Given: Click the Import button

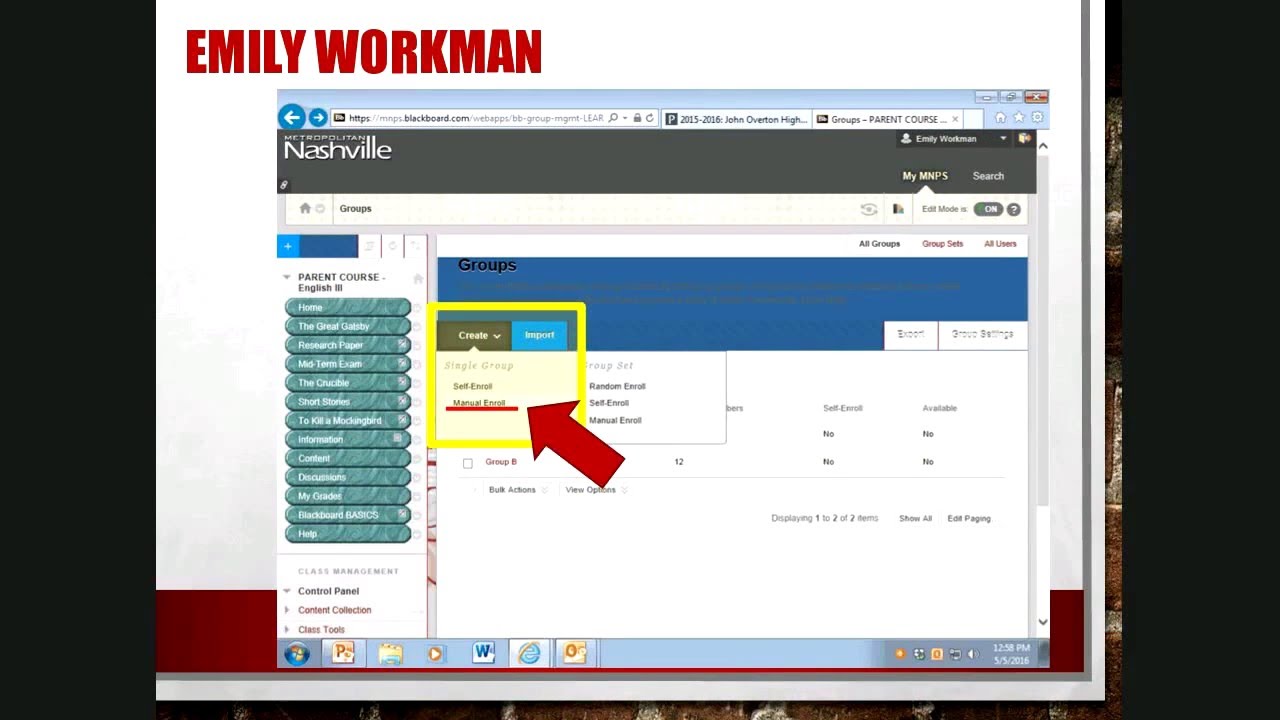Looking at the screenshot, I should click(540, 335).
